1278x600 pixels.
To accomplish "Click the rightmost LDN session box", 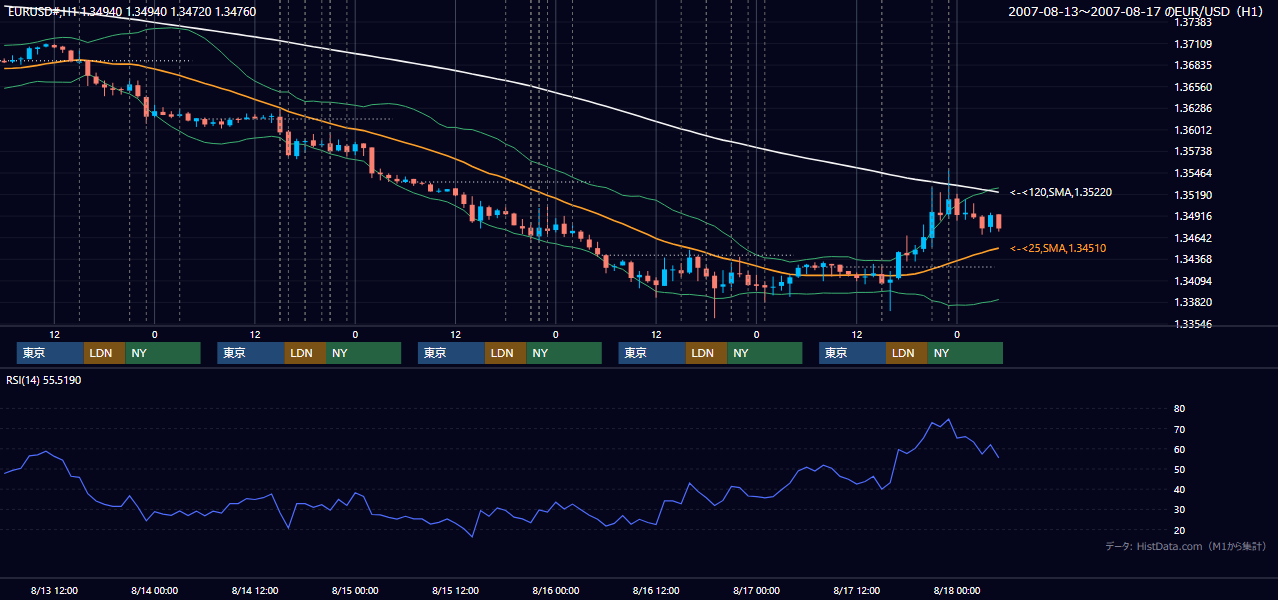I will coord(906,353).
